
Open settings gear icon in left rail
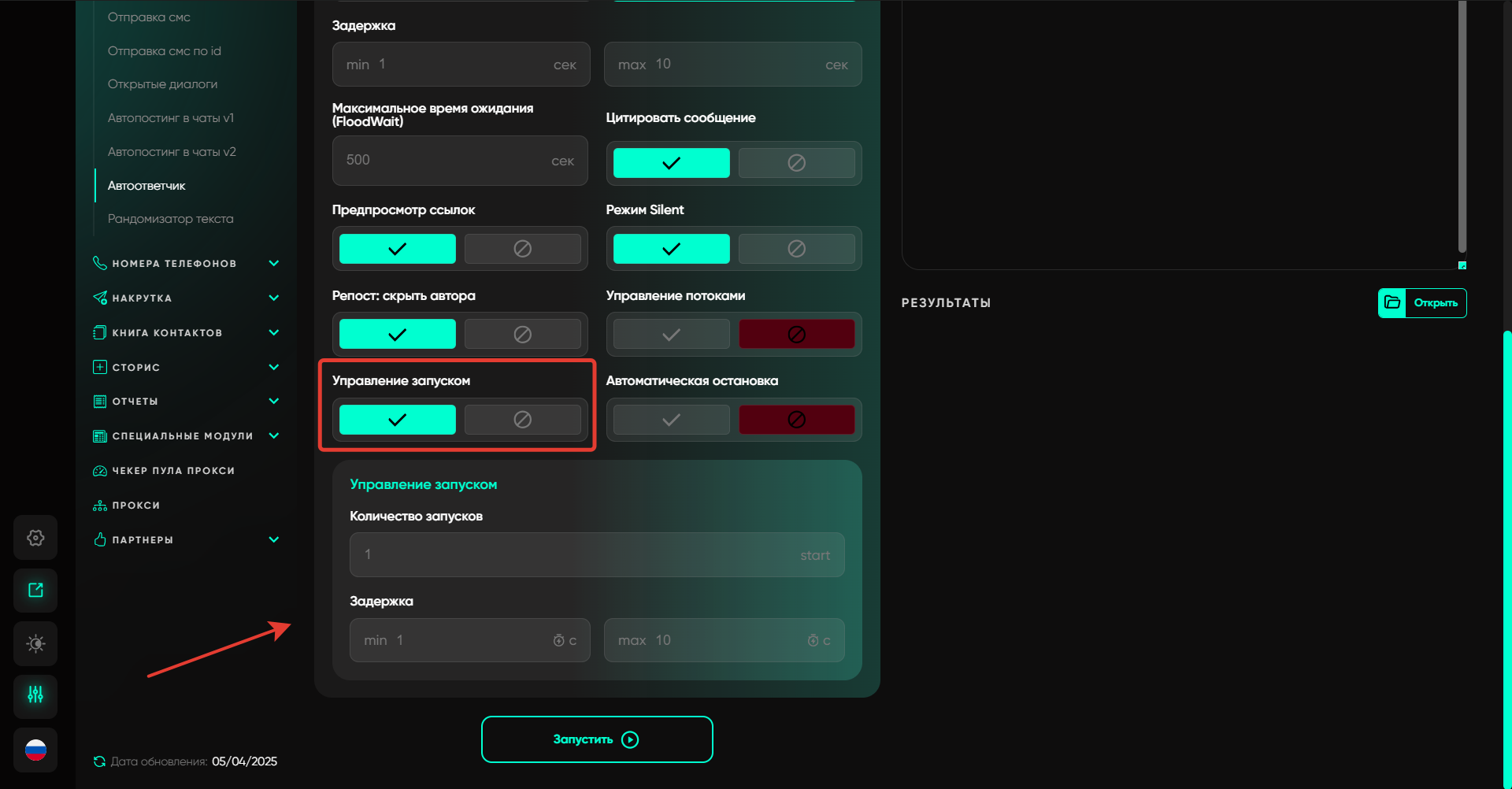pyautogui.click(x=35, y=538)
